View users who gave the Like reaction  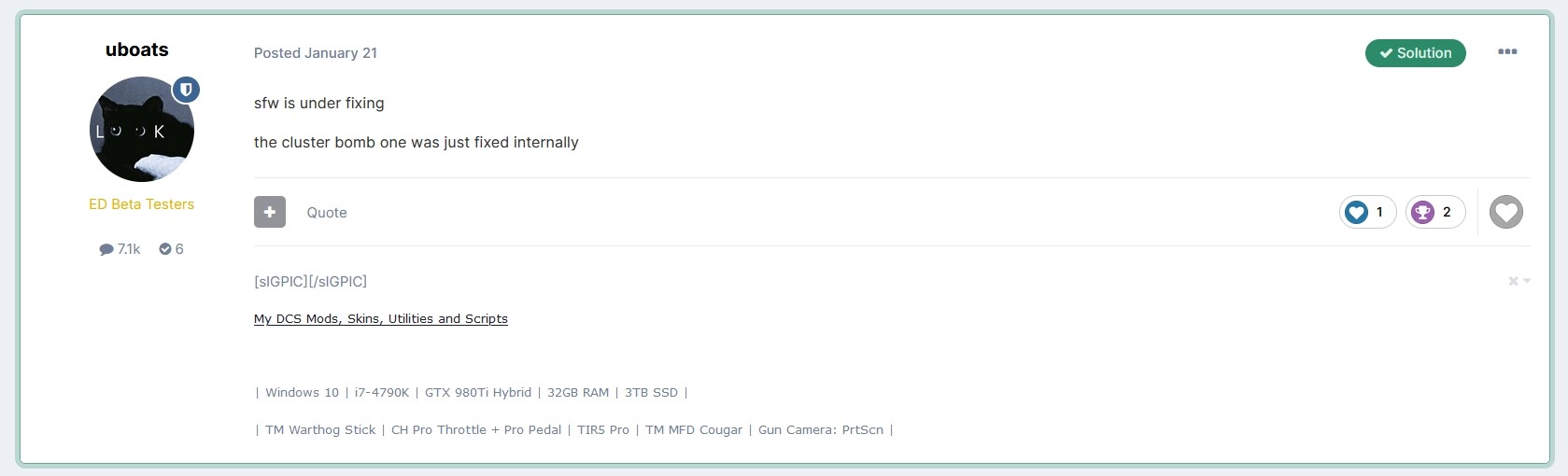pos(1367,212)
